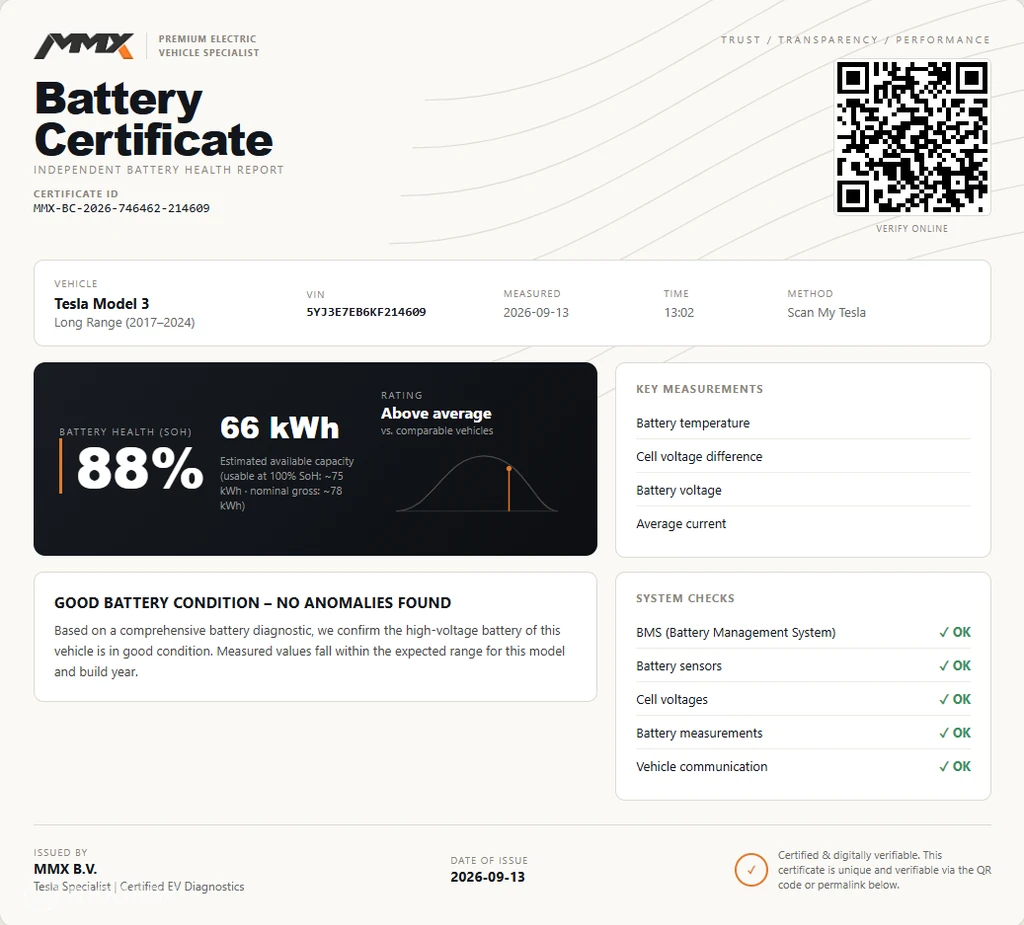Click the Tesla Model 3 vehicle name
The width and height of the screenshot is (1024, 925).
point(102,304)
